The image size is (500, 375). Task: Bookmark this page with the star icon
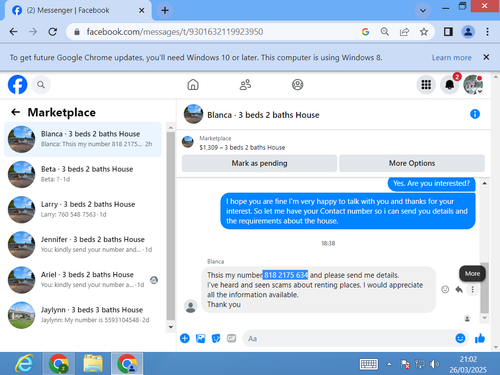[424, 32]
